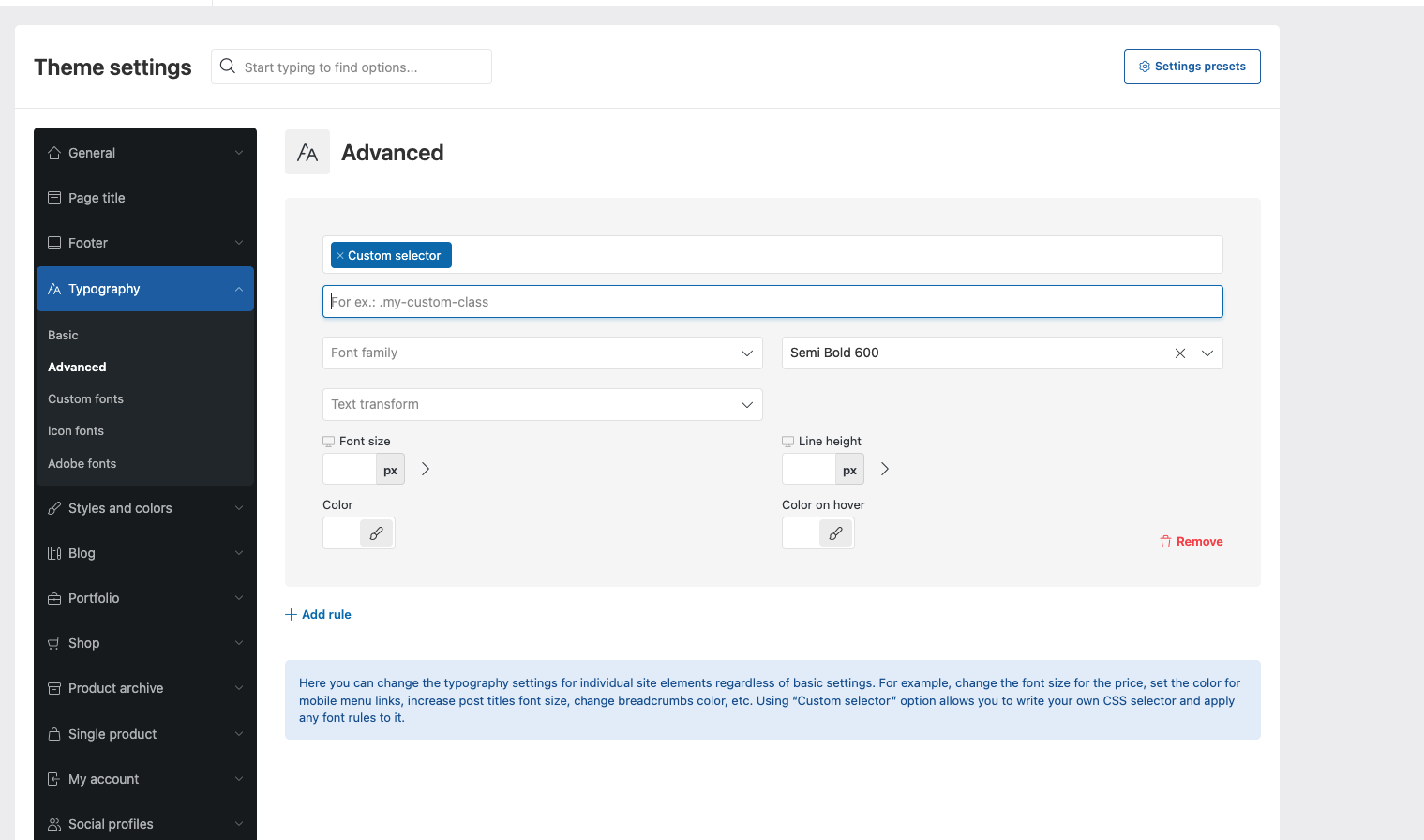Expand the General section chevron

pyautogui.click(x=239, y=153)
